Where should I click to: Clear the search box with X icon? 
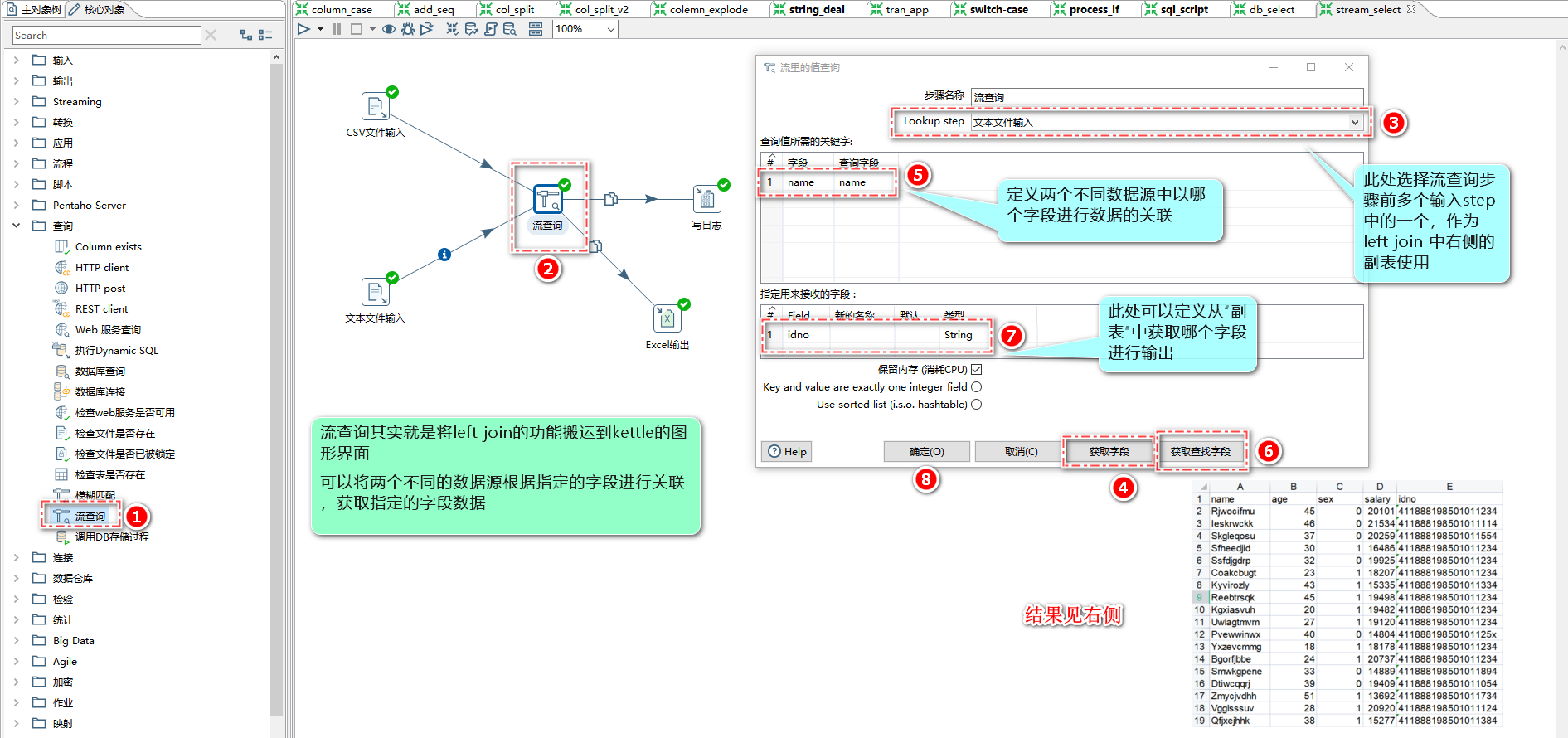click(211, 35)
